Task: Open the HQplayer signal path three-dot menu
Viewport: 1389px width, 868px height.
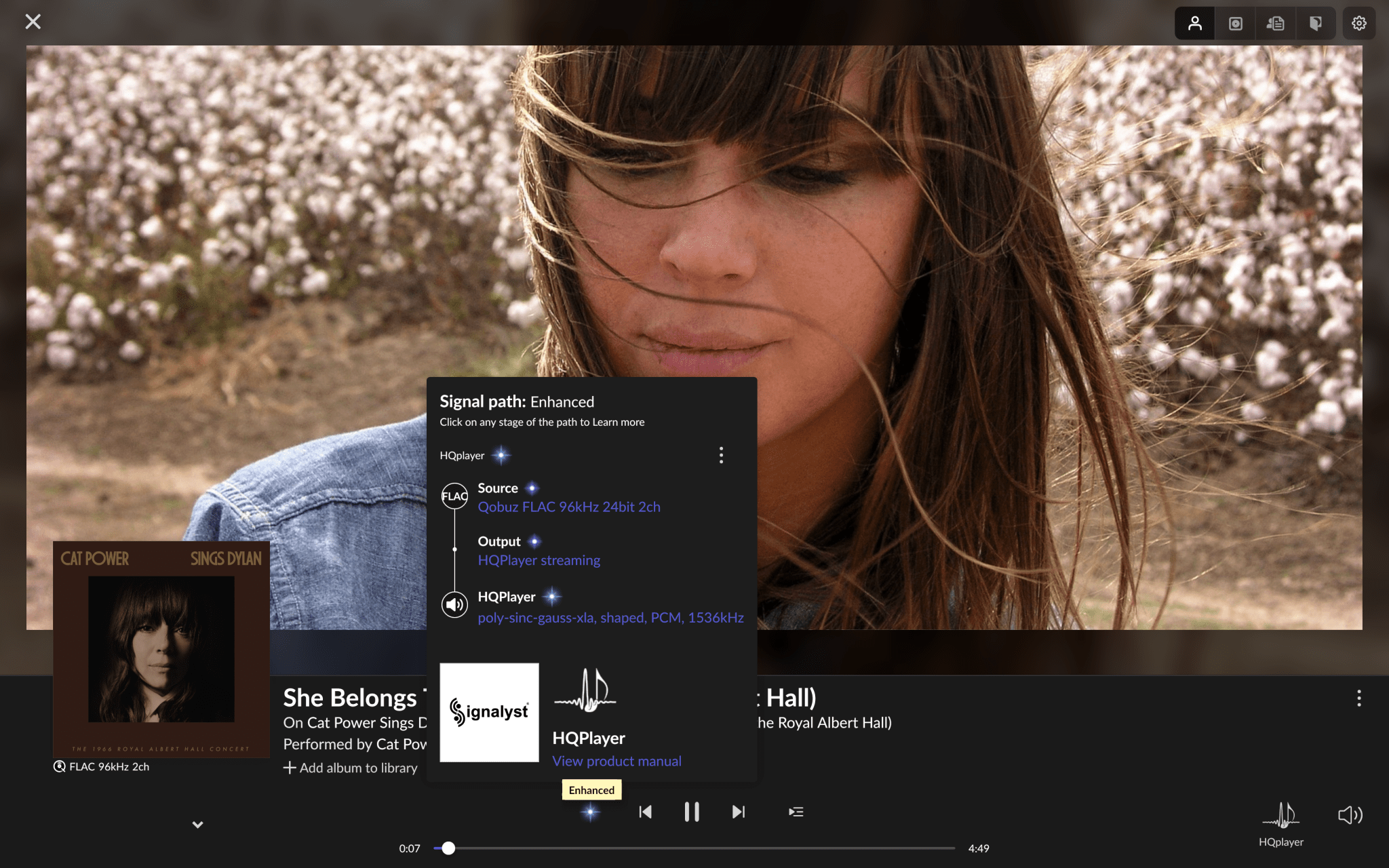Action: 721,455
